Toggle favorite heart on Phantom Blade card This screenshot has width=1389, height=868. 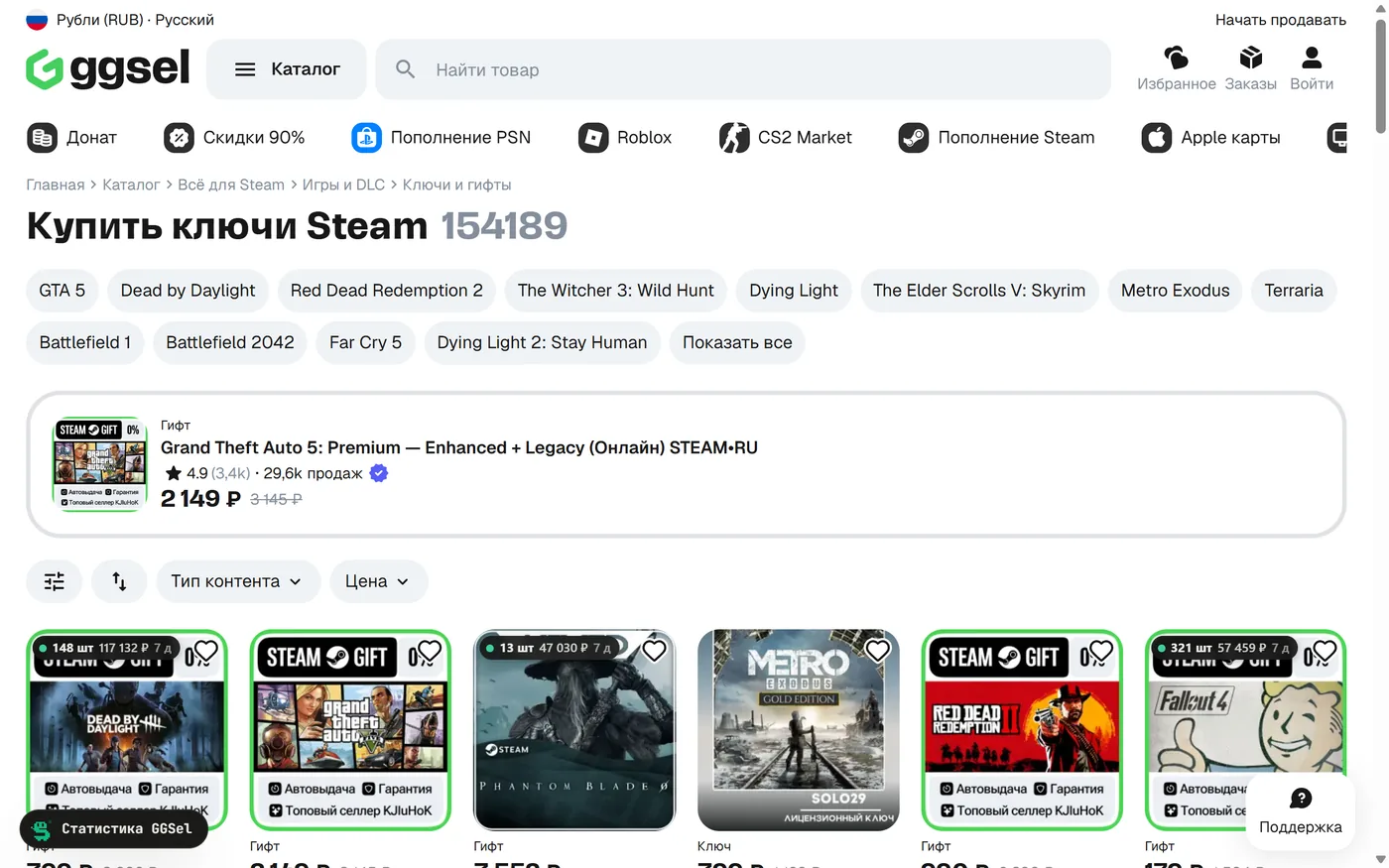[654, 651]
